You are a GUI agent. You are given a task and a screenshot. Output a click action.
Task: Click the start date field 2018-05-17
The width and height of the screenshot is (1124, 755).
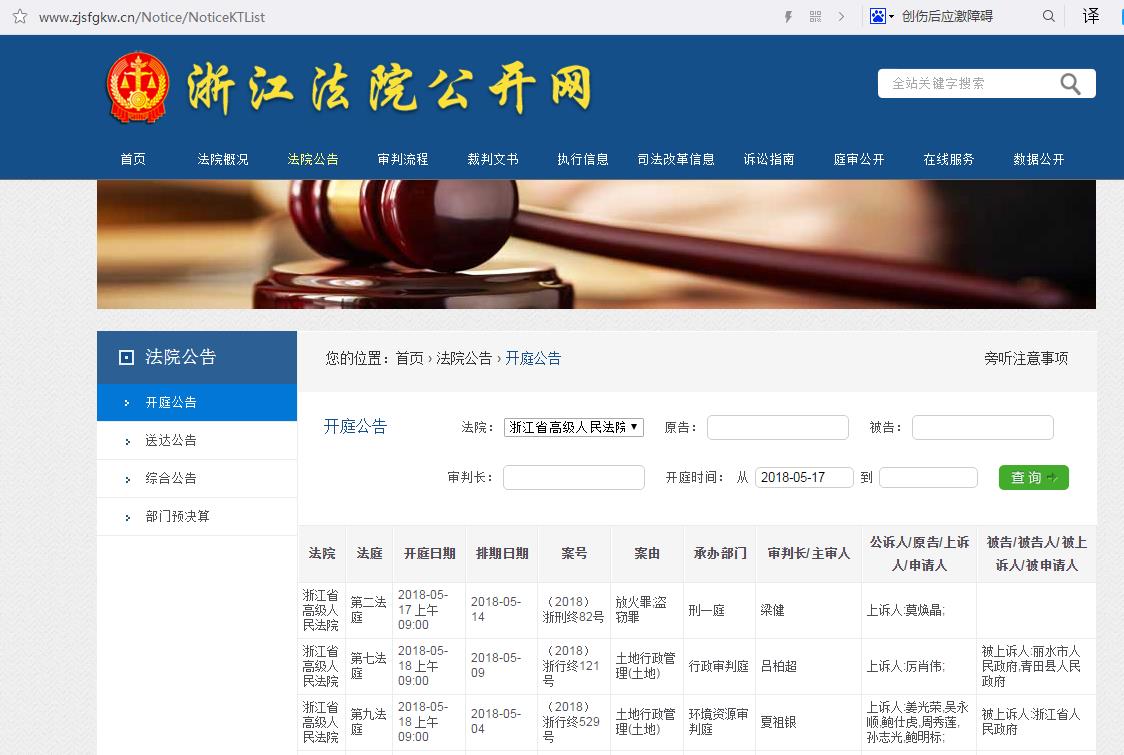(x=804, y=478)
